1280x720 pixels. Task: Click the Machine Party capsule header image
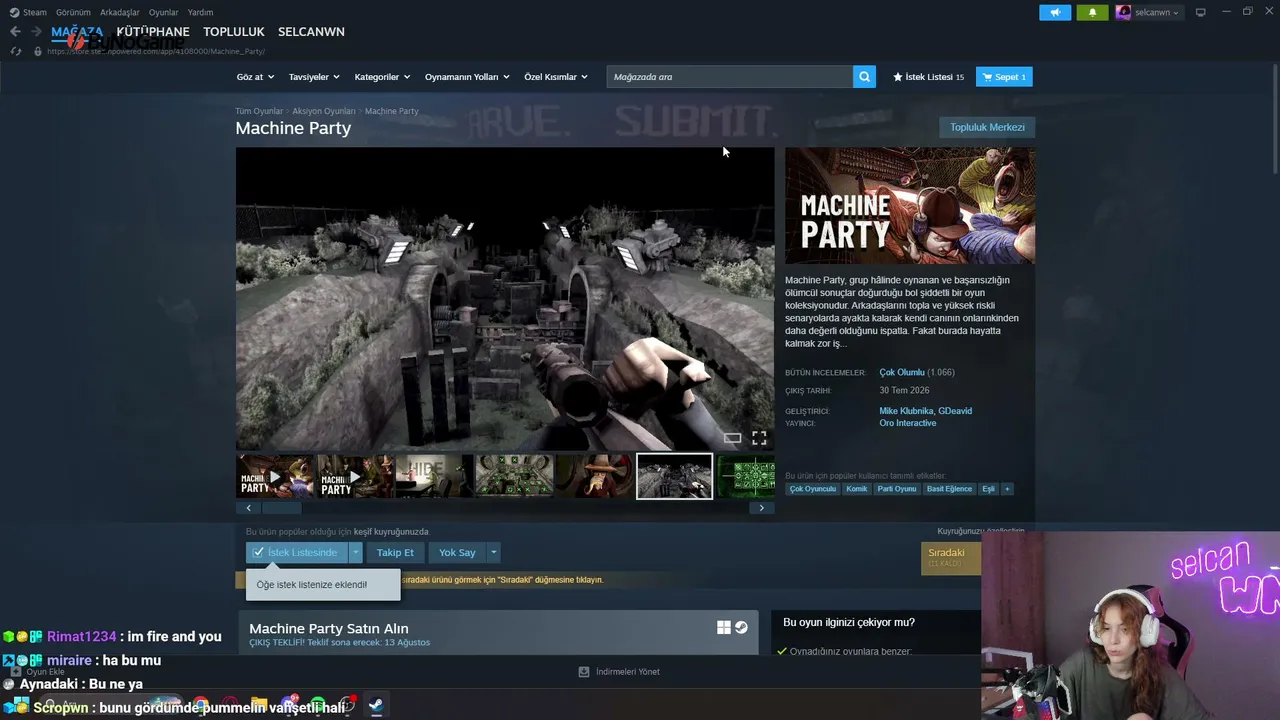click(x=910, y=206)
